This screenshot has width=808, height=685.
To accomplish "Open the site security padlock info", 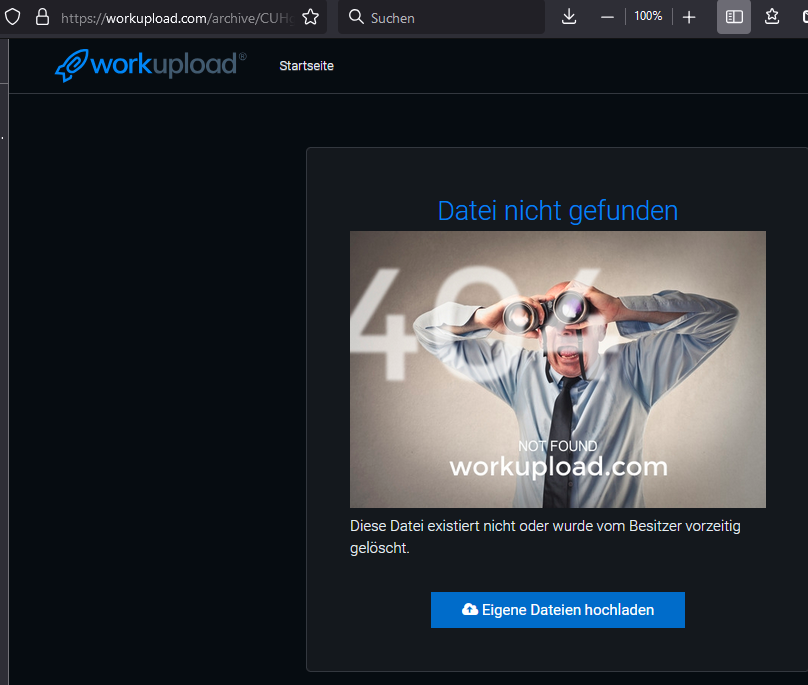I will [42, 17].
